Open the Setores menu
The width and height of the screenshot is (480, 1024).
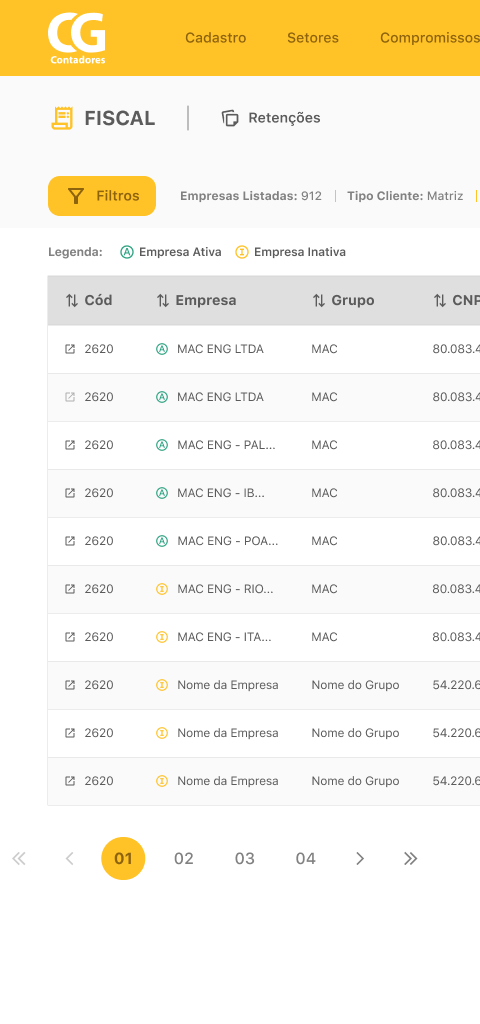[x=313, y=38]
